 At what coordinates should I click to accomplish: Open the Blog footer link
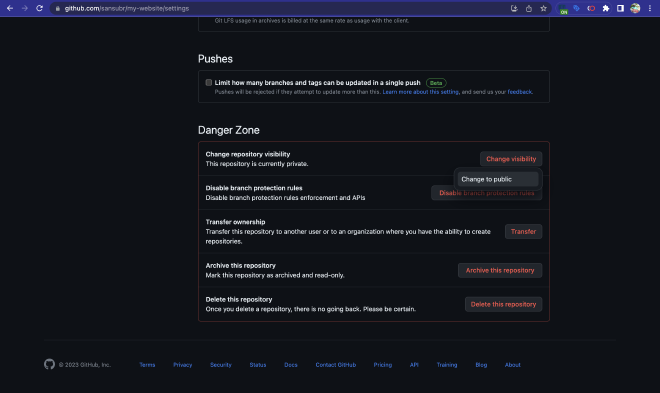481,365
